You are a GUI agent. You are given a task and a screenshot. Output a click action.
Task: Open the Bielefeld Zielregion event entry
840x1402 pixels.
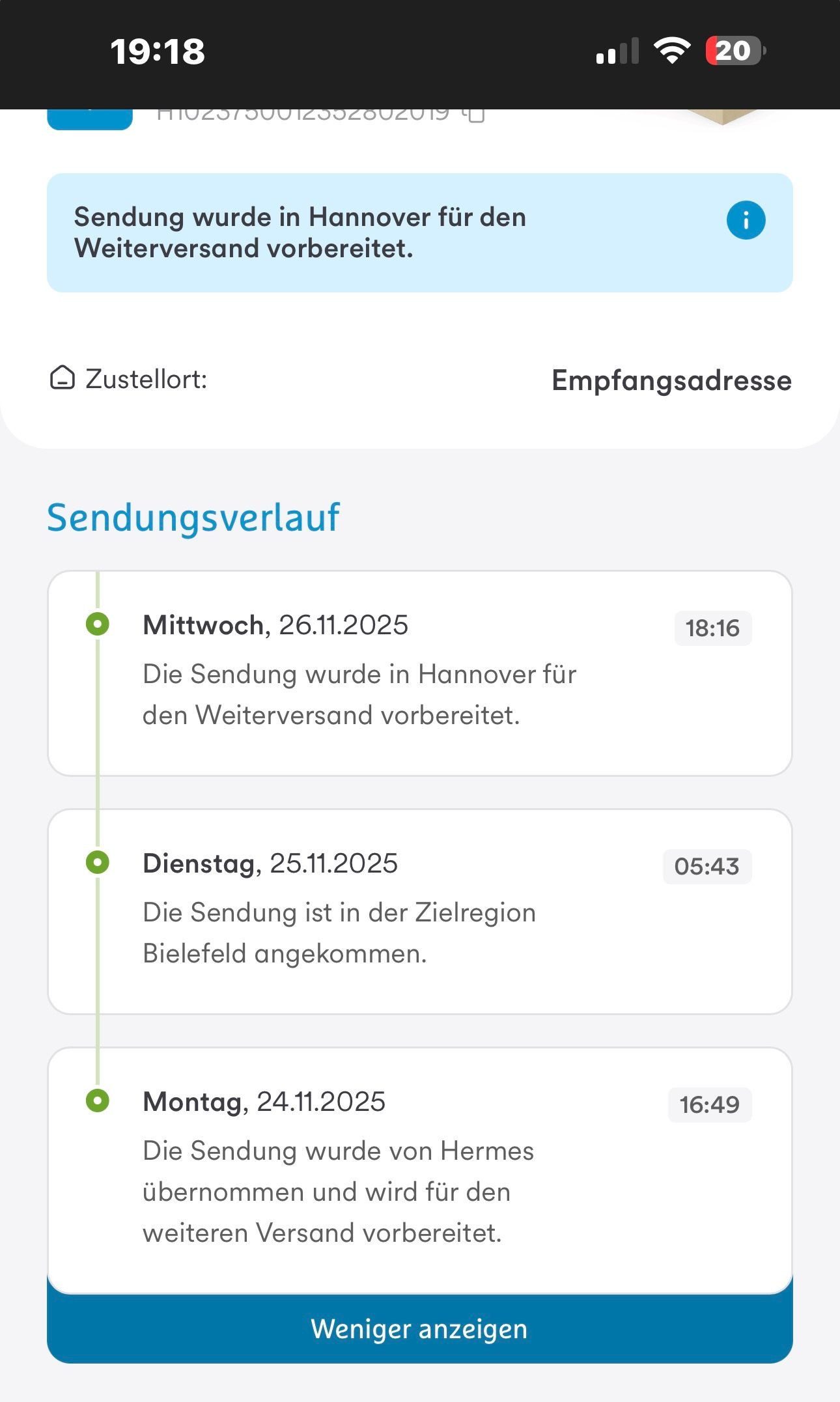(339, 932)
